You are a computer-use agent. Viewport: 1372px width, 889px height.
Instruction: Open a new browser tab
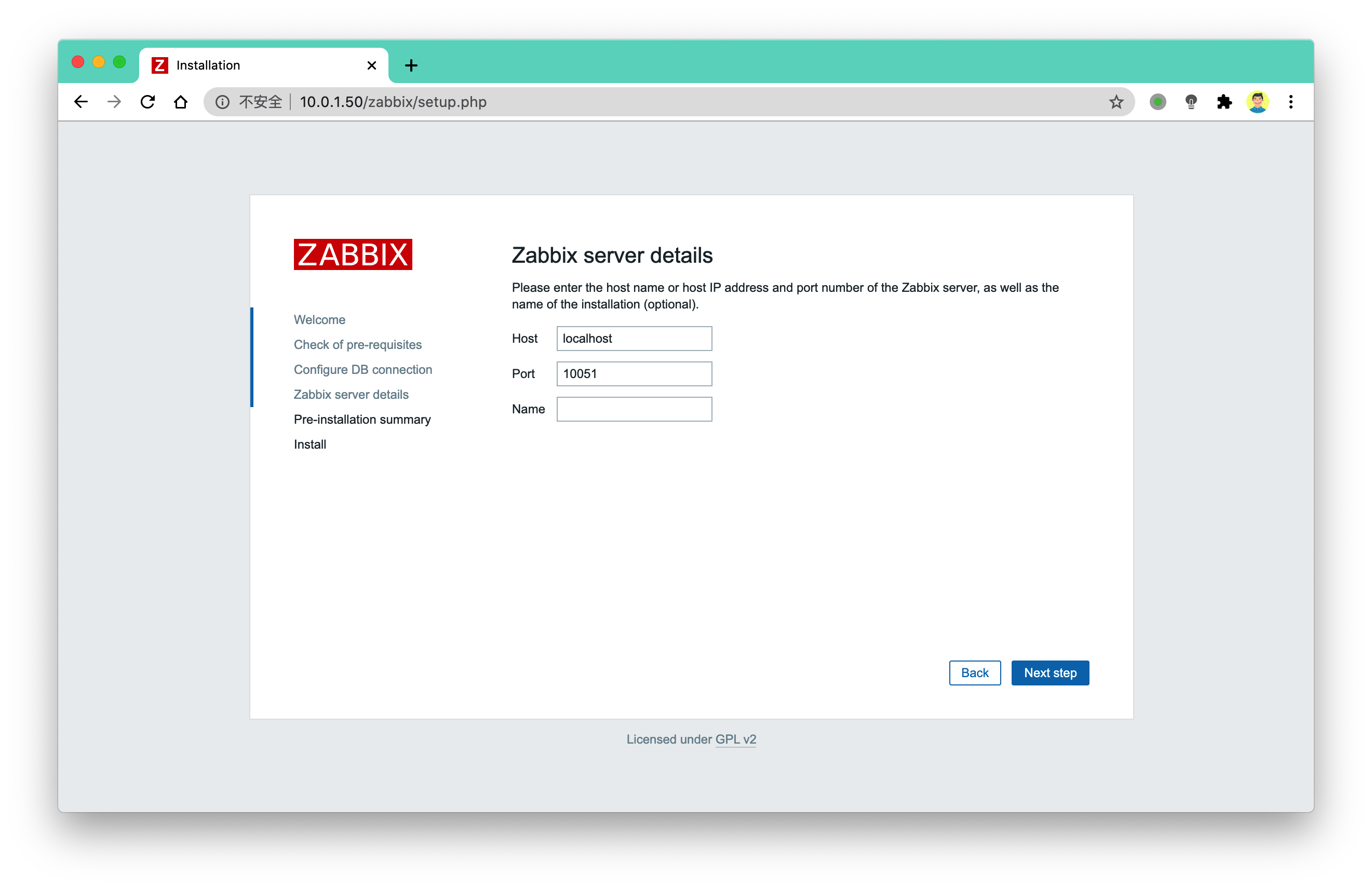click(411, 65)
